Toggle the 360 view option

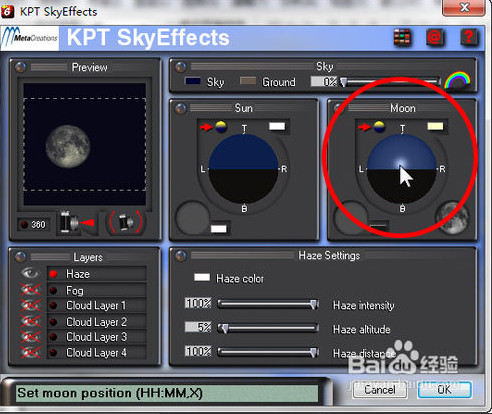point(34,224)
